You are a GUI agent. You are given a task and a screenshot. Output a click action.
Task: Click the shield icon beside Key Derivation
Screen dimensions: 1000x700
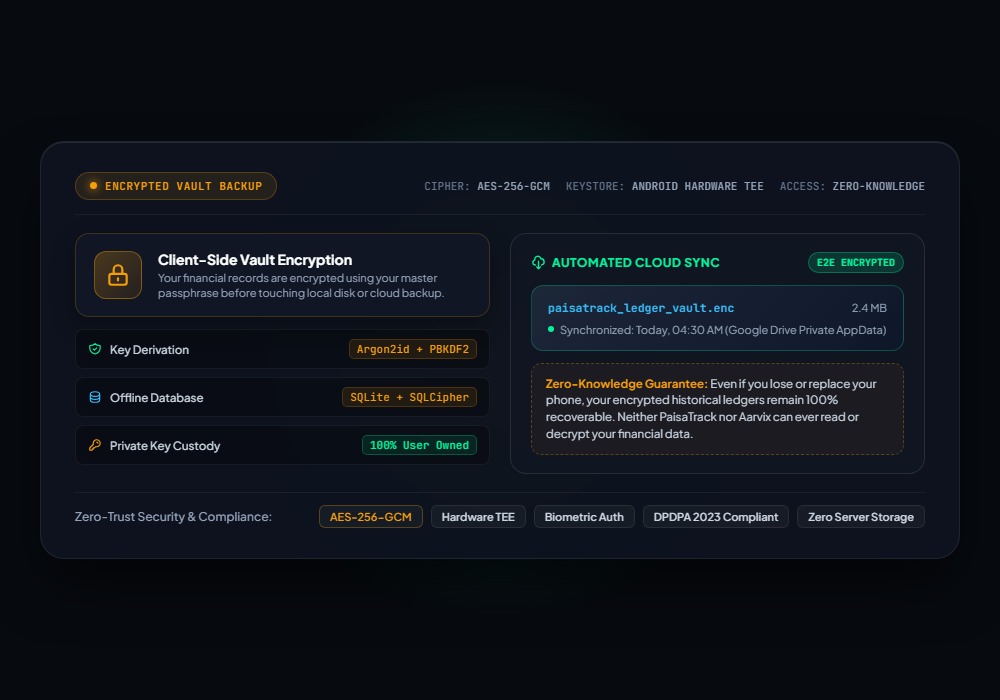[95, 349]
